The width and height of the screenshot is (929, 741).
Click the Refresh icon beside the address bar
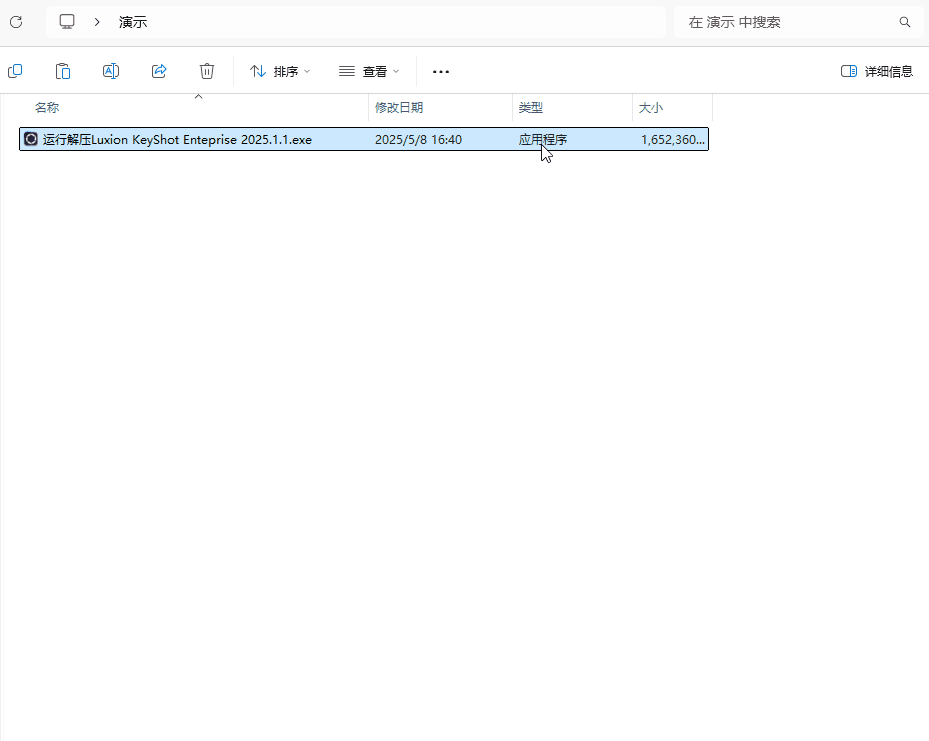(x=16, y=21)
